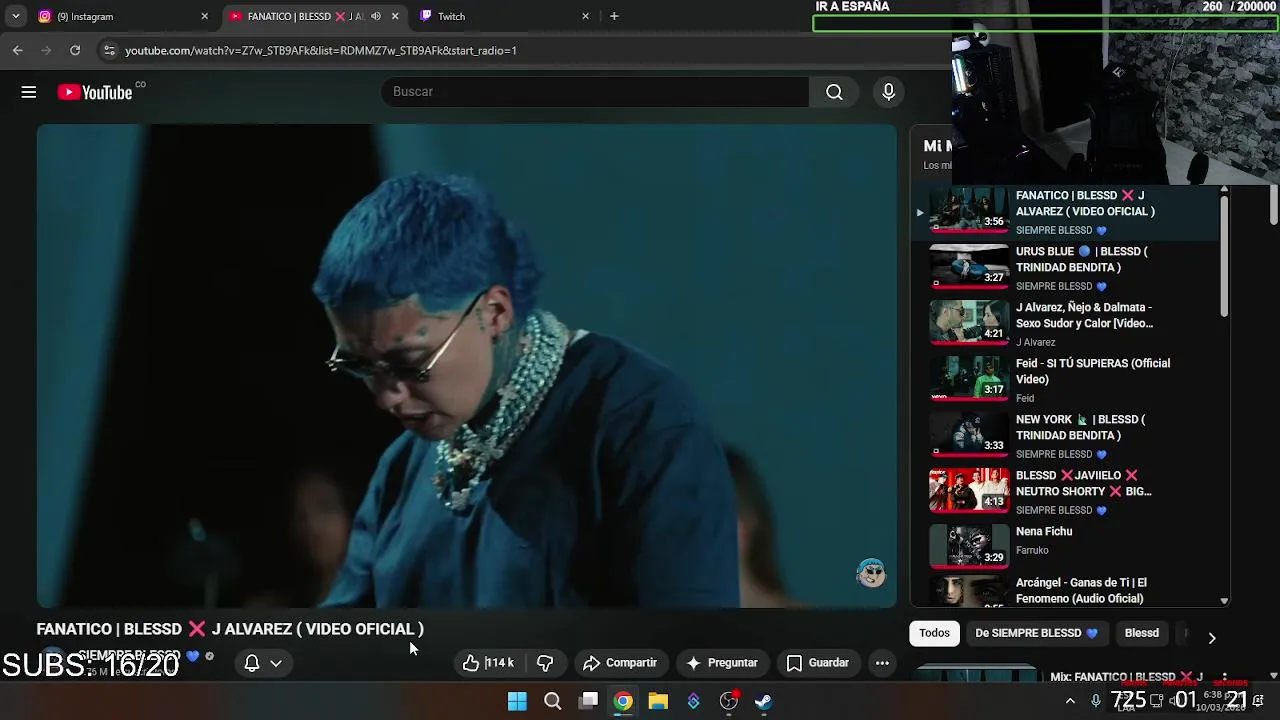Screen dimensions: 1280x720
Task: Open the notification bell dropdown
Action: 263,663
